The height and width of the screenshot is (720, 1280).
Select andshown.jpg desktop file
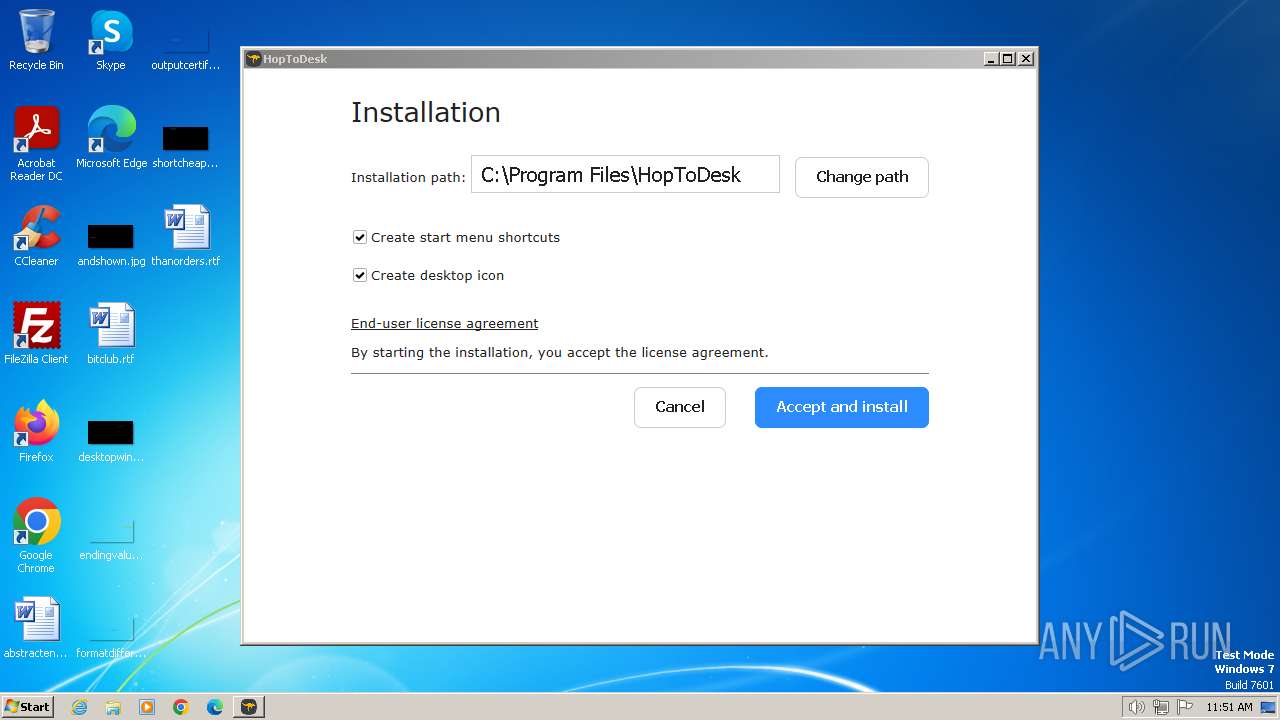(111, 244)
